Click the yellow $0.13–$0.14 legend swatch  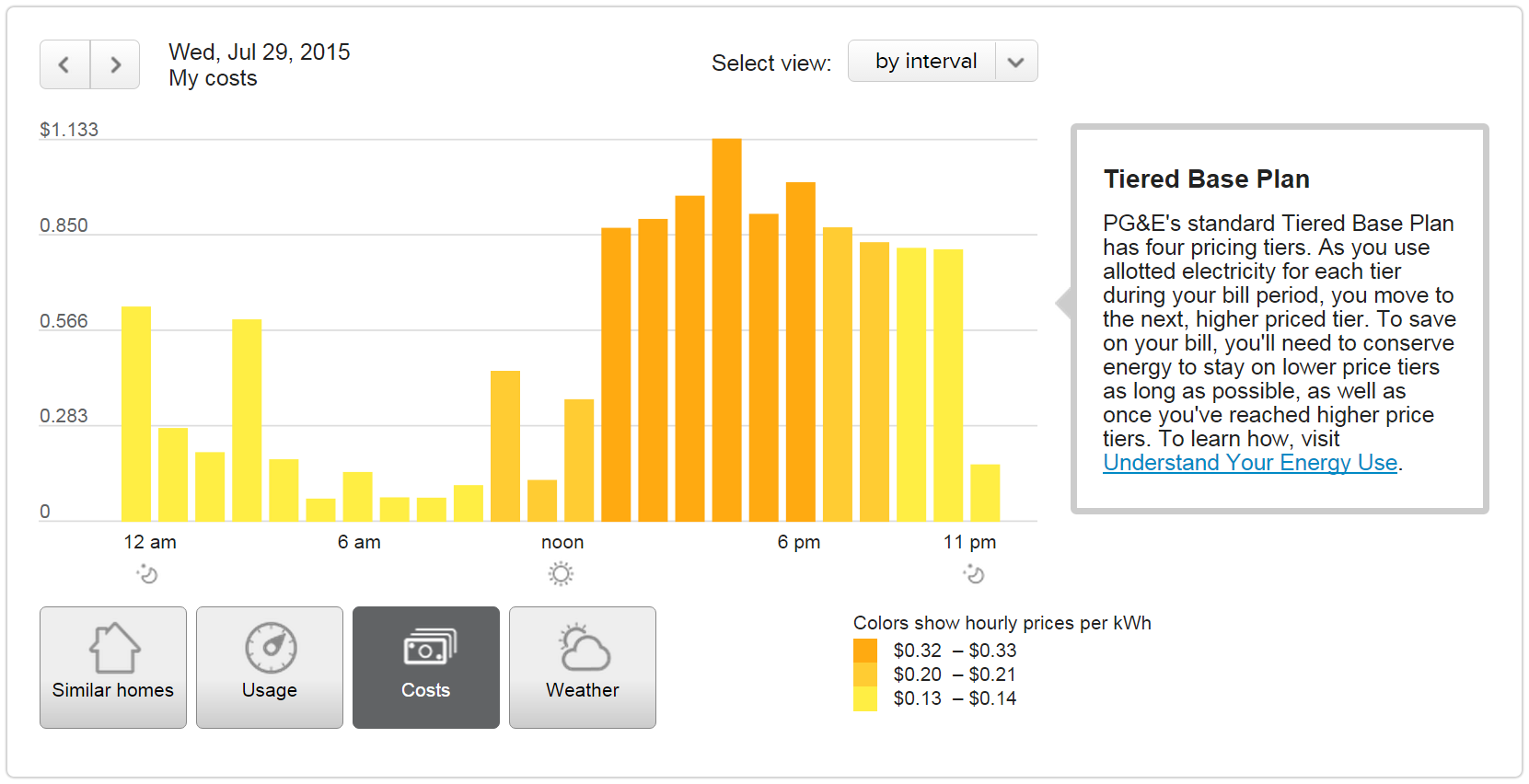tap(865, 699)
